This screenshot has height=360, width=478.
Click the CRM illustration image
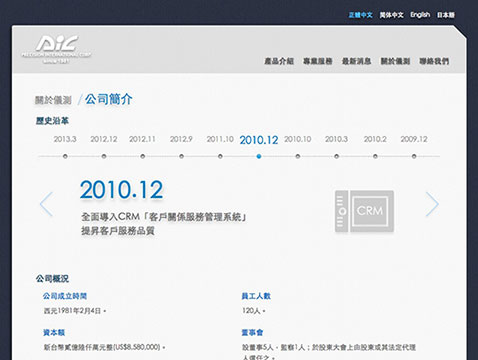click(364, 211)
